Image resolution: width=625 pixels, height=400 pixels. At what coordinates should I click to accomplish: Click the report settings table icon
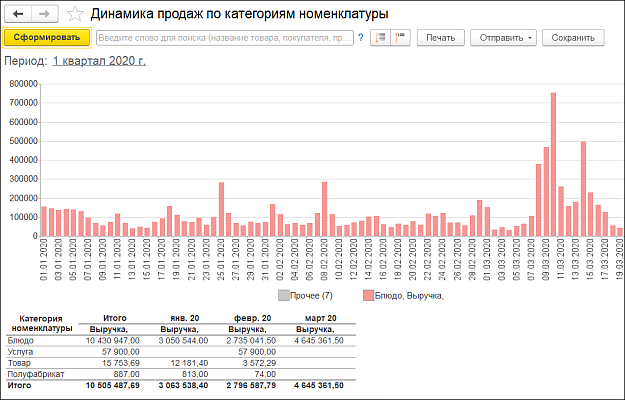click(x=381, y=38)
